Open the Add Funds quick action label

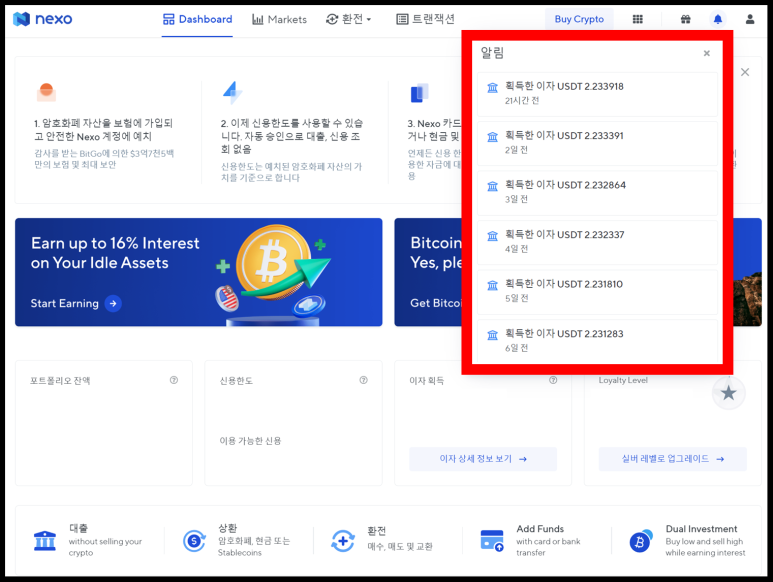(540, 529)
